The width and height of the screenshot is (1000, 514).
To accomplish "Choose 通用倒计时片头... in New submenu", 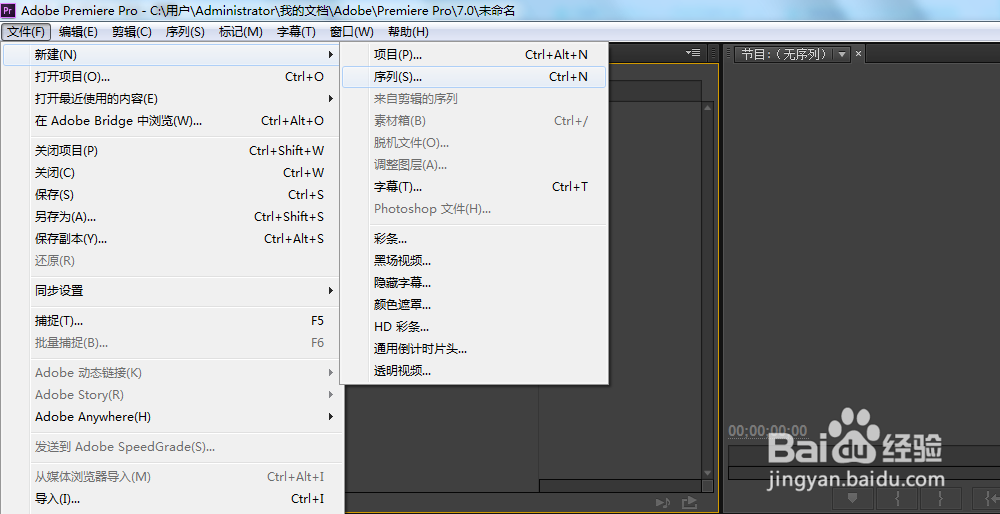I will click(x=474, y=349).
